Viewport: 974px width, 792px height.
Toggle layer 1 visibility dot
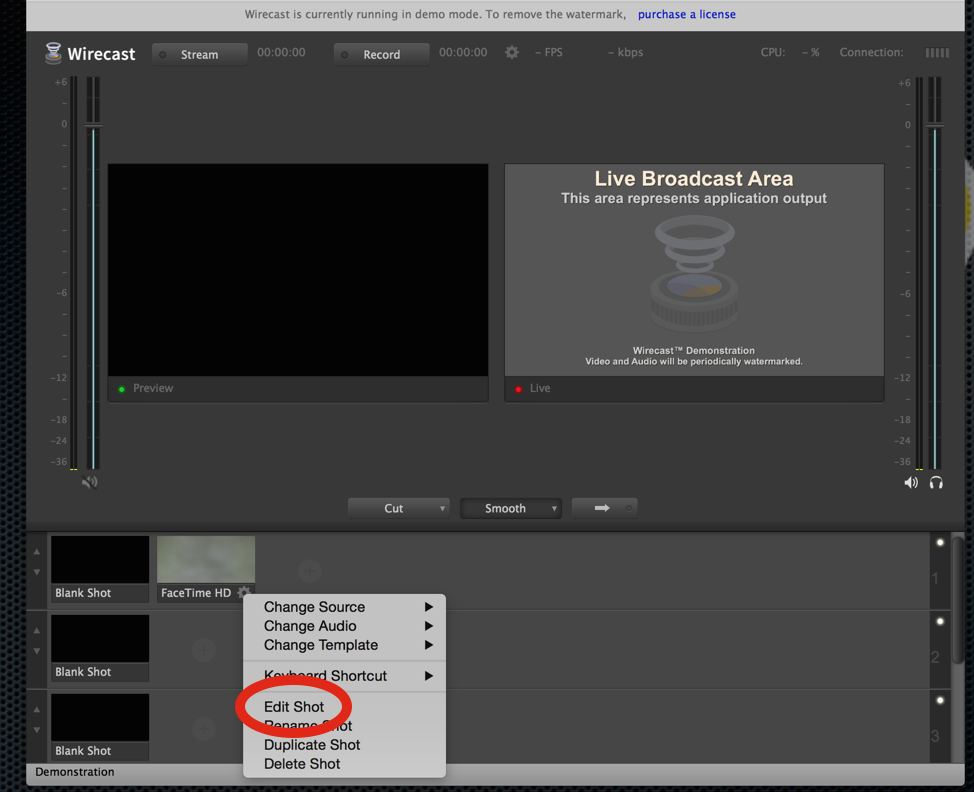[940, 542]
